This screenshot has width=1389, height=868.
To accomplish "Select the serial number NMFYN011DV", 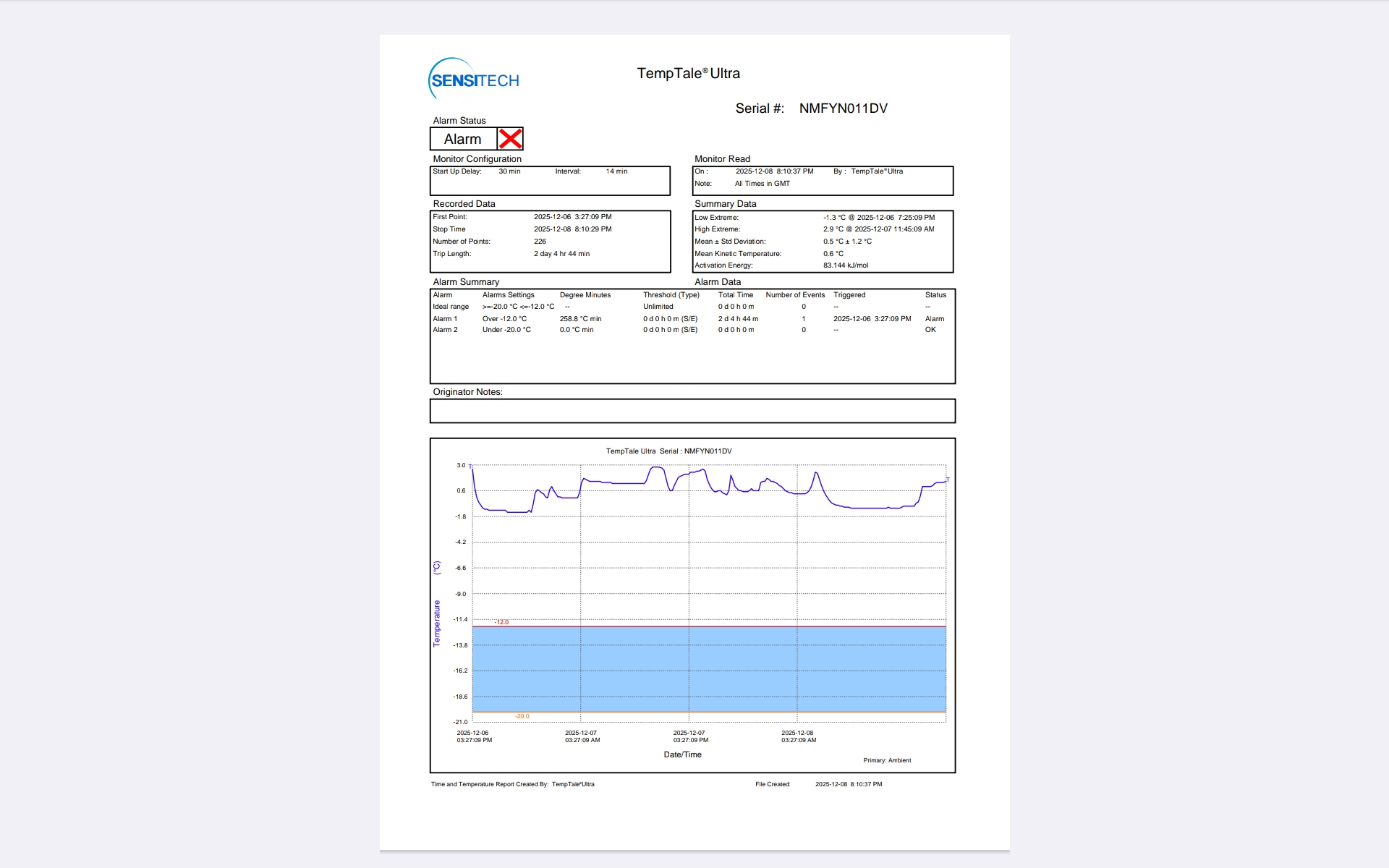I will tap(843, 109).
